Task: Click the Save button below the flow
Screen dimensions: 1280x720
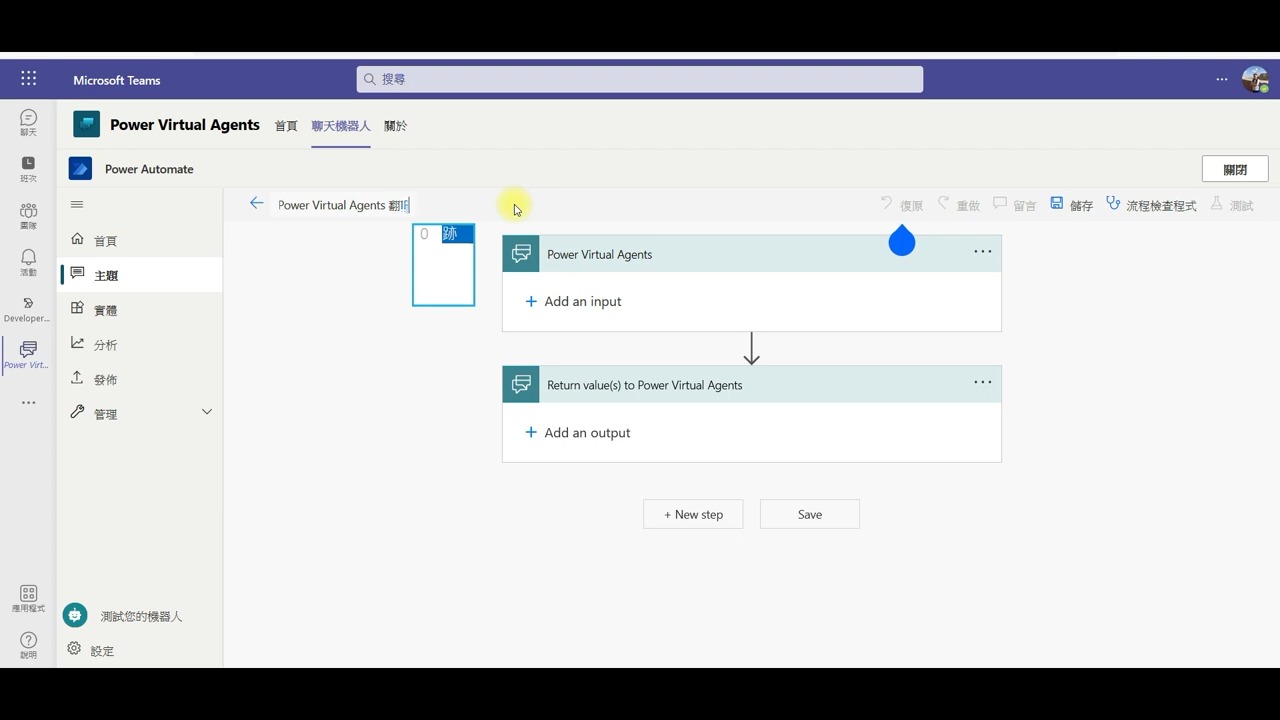Action: [810, 514]
